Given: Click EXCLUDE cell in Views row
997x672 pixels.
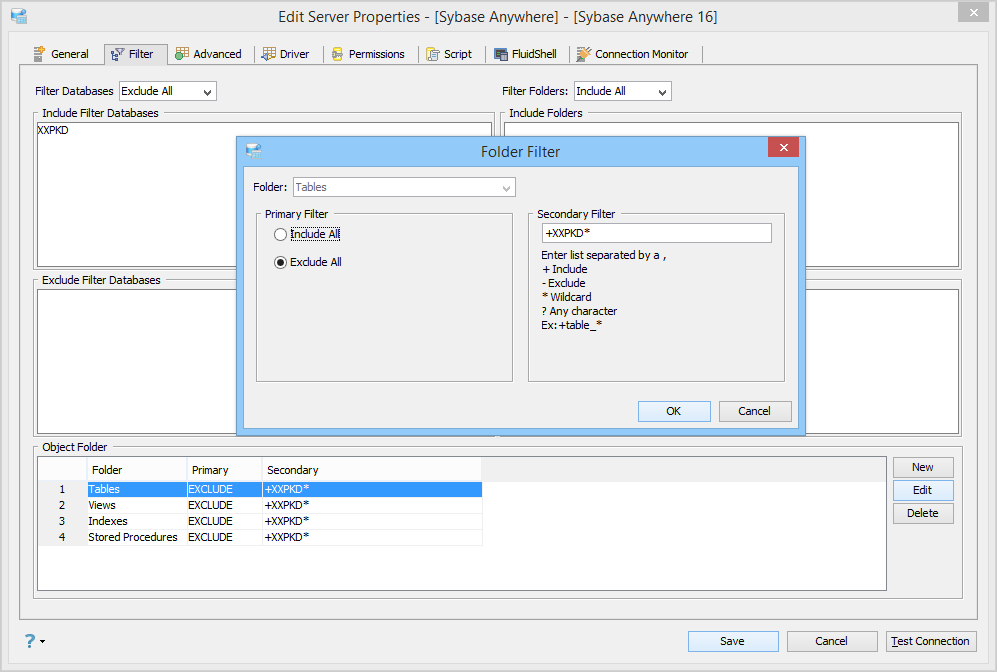Looking at the screenshot, I should (224, 505).
